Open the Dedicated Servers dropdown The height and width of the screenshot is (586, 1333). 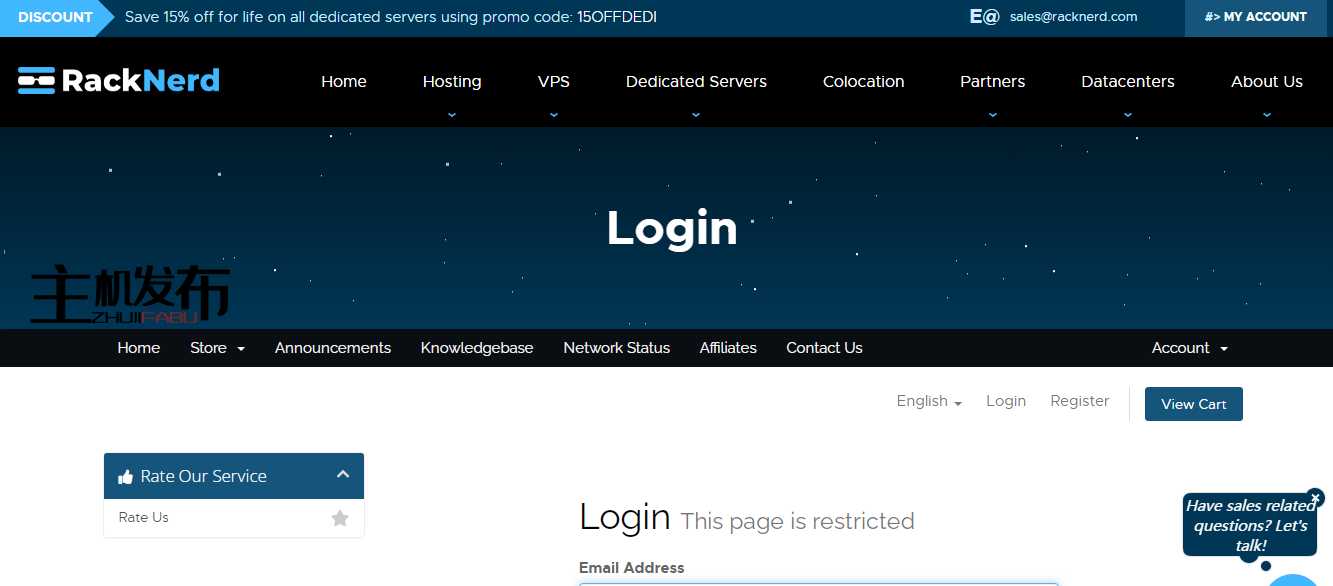[x=696, y=82]
